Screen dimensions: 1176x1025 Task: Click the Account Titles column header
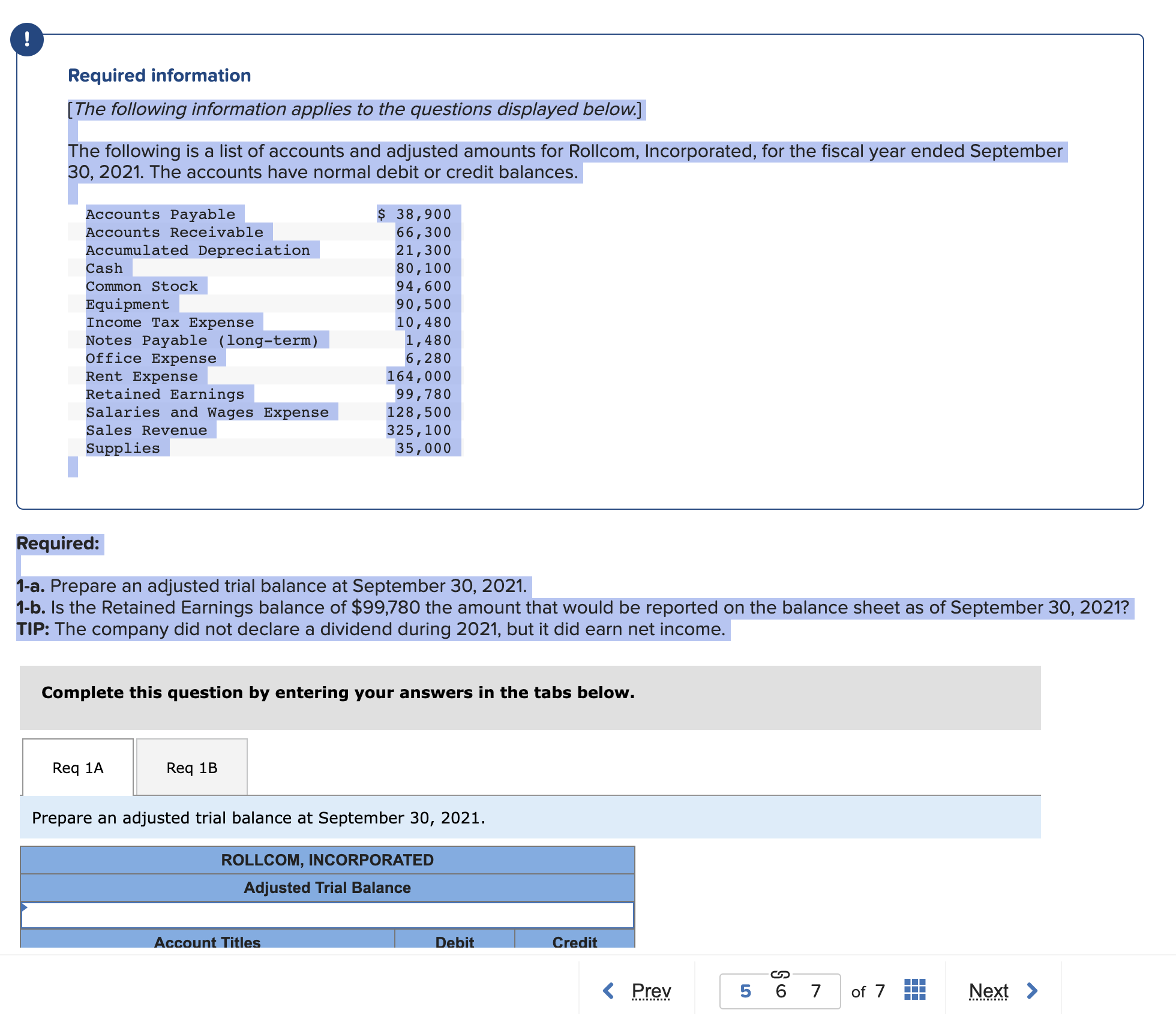207,942
